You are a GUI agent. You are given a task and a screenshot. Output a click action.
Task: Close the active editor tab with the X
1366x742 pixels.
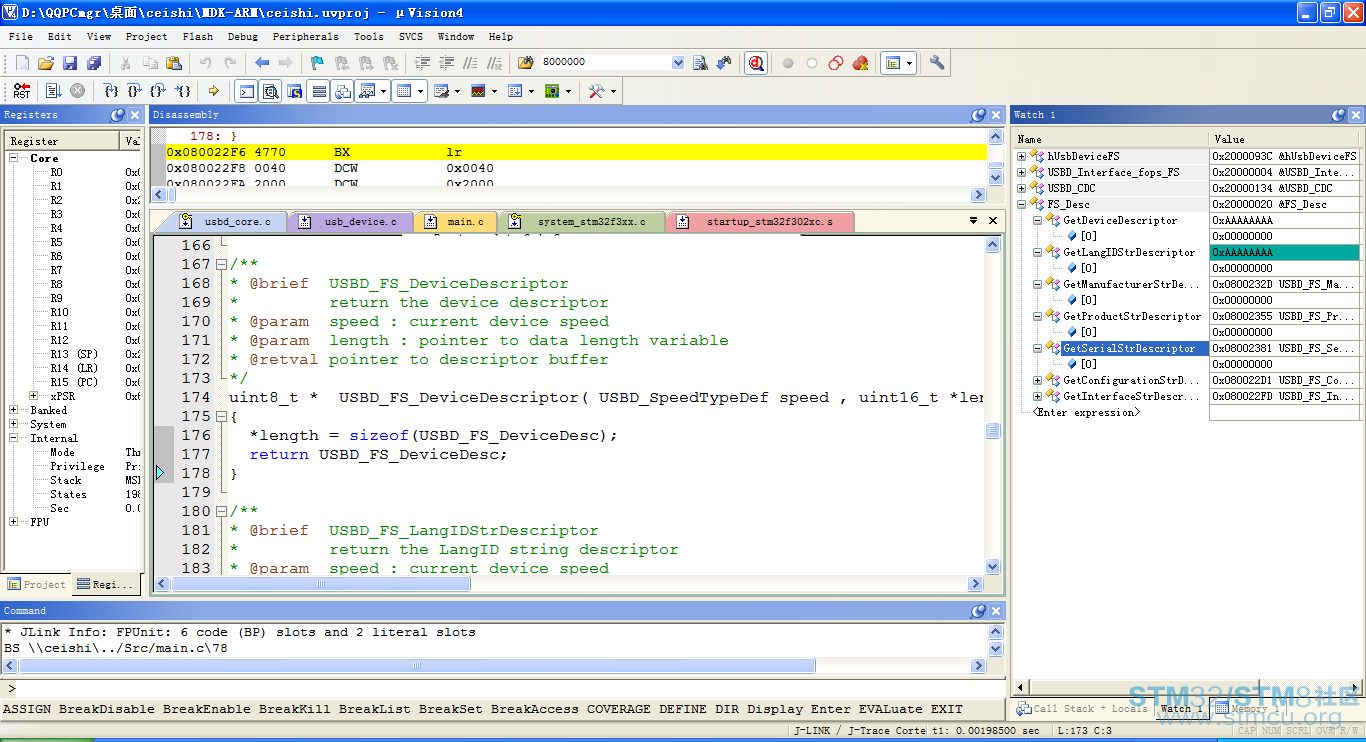click(993, 220)
